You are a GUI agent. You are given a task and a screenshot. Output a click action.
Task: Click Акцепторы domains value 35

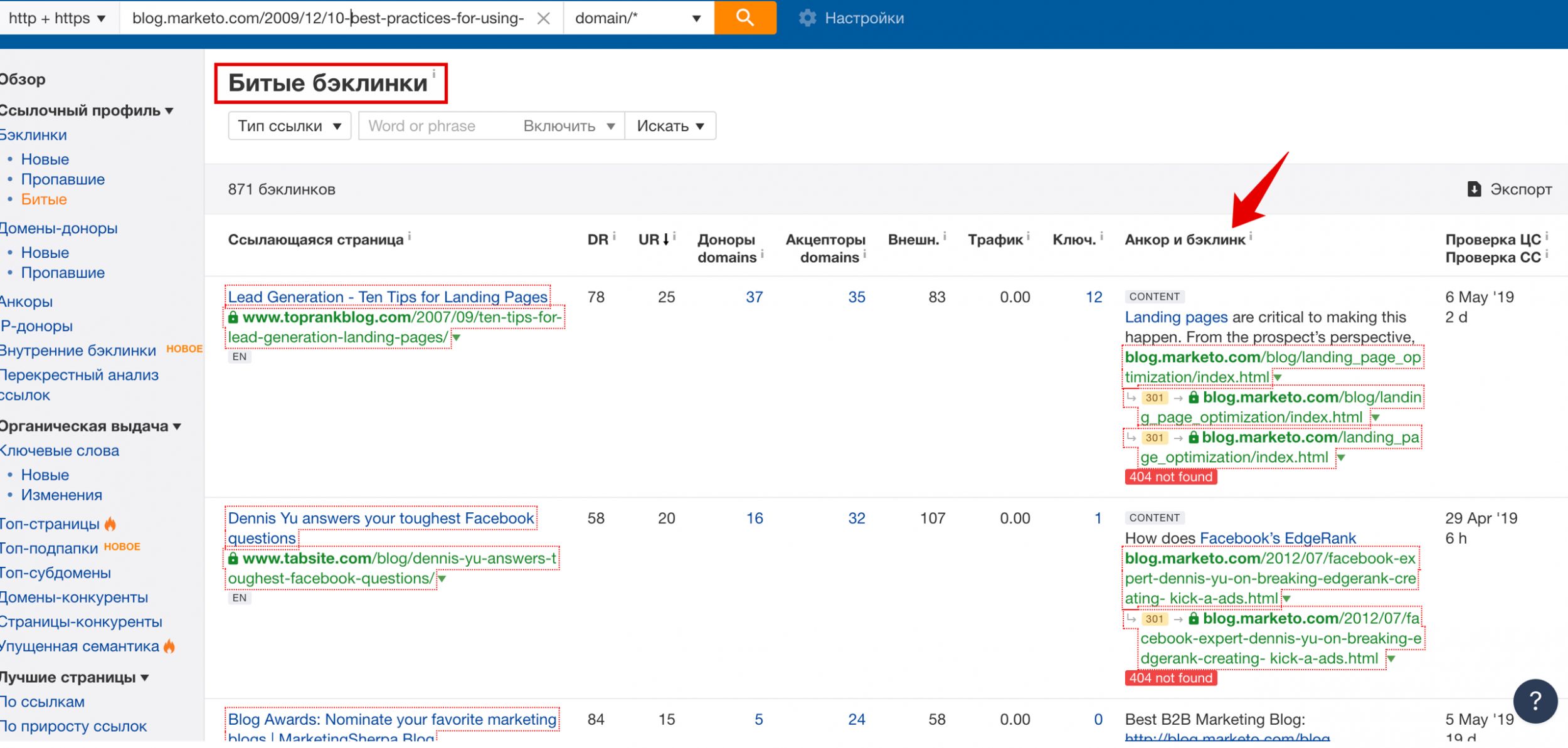coord(857,297)
